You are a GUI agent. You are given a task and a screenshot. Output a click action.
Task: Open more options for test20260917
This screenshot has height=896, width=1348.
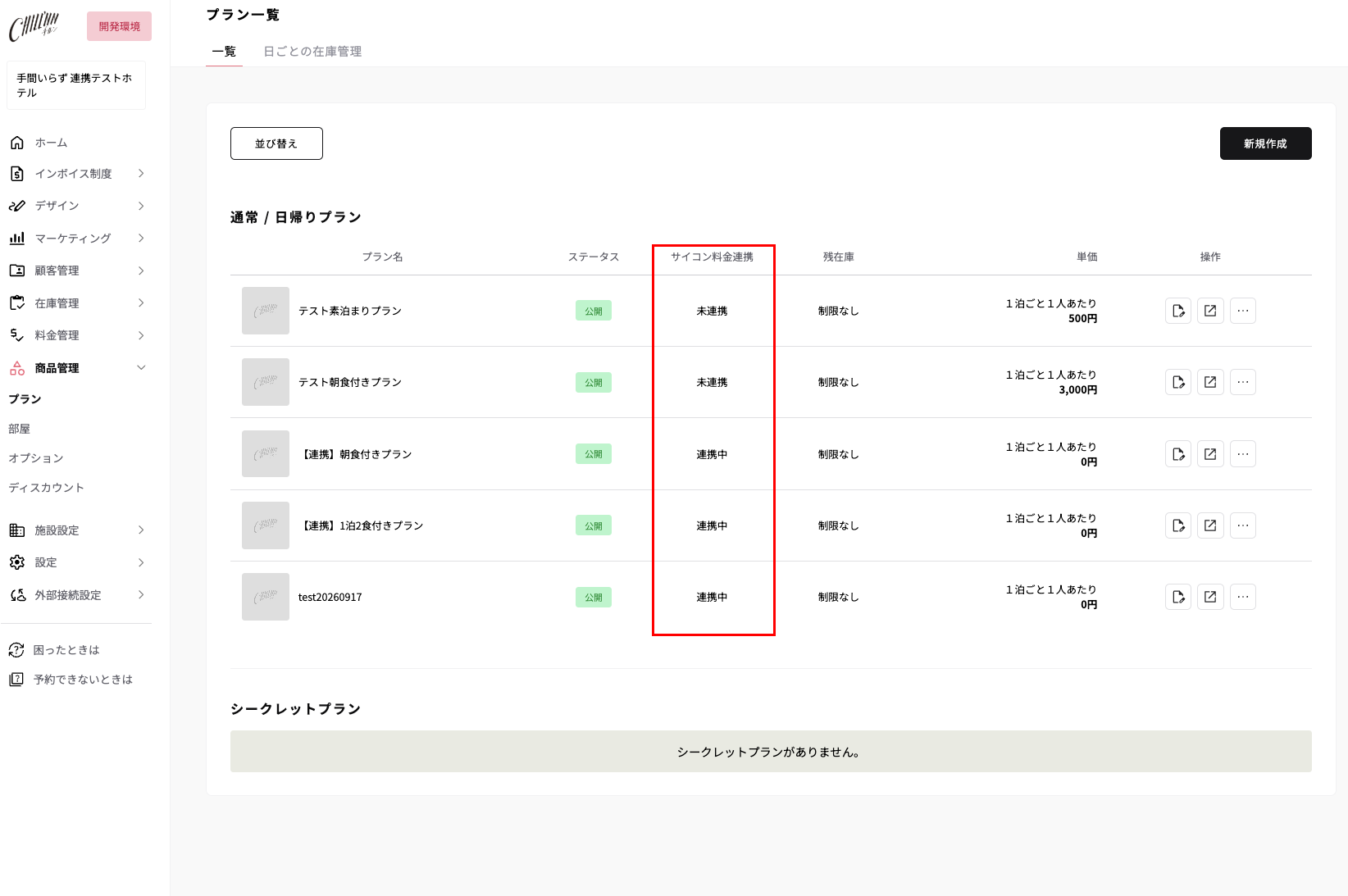pos(1243,597)
